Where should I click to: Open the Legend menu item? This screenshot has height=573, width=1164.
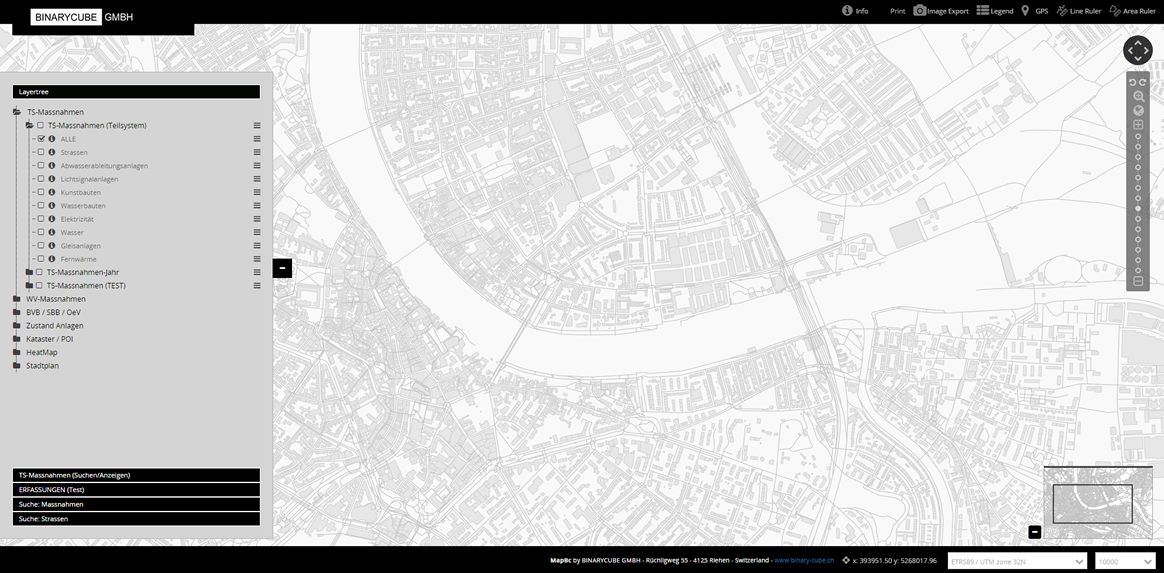tap(995, 11)
